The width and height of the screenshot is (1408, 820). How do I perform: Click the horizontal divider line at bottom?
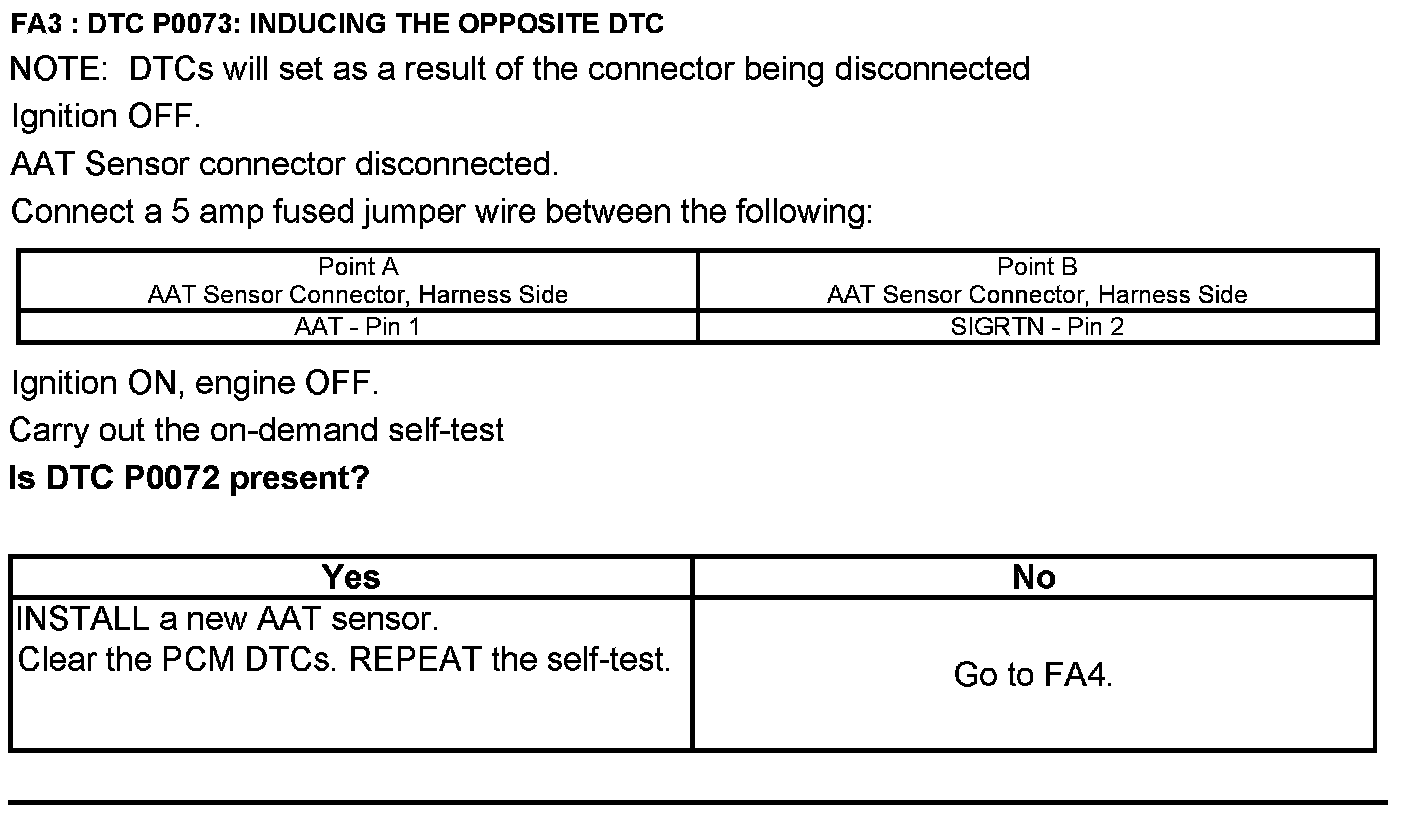click(x=698, y=802)
